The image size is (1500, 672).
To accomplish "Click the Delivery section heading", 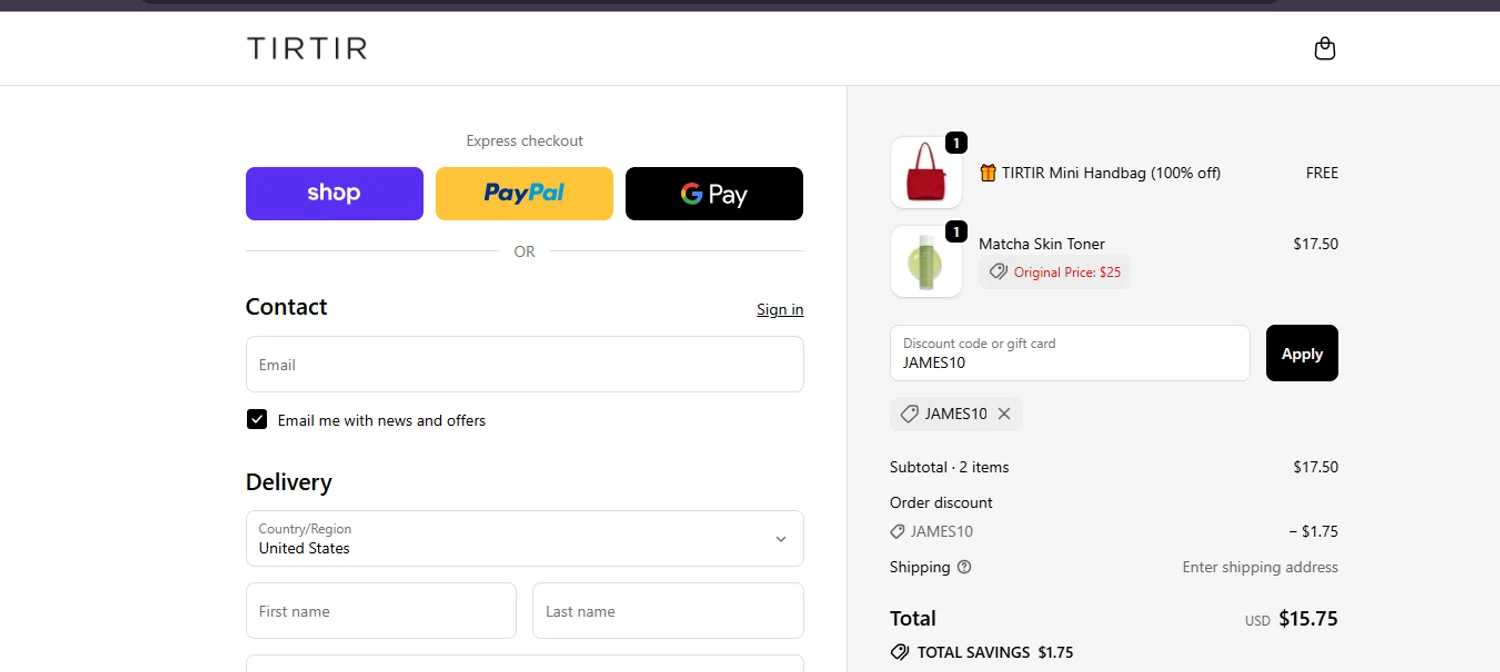I will (x=289, y=482).
